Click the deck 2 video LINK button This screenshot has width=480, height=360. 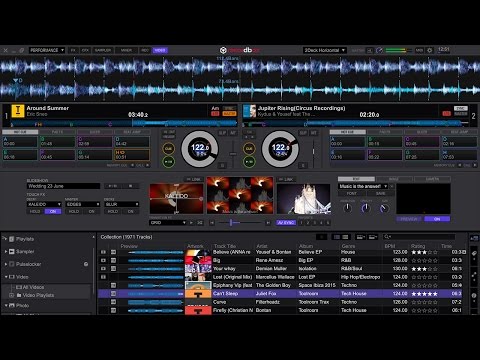286,179
